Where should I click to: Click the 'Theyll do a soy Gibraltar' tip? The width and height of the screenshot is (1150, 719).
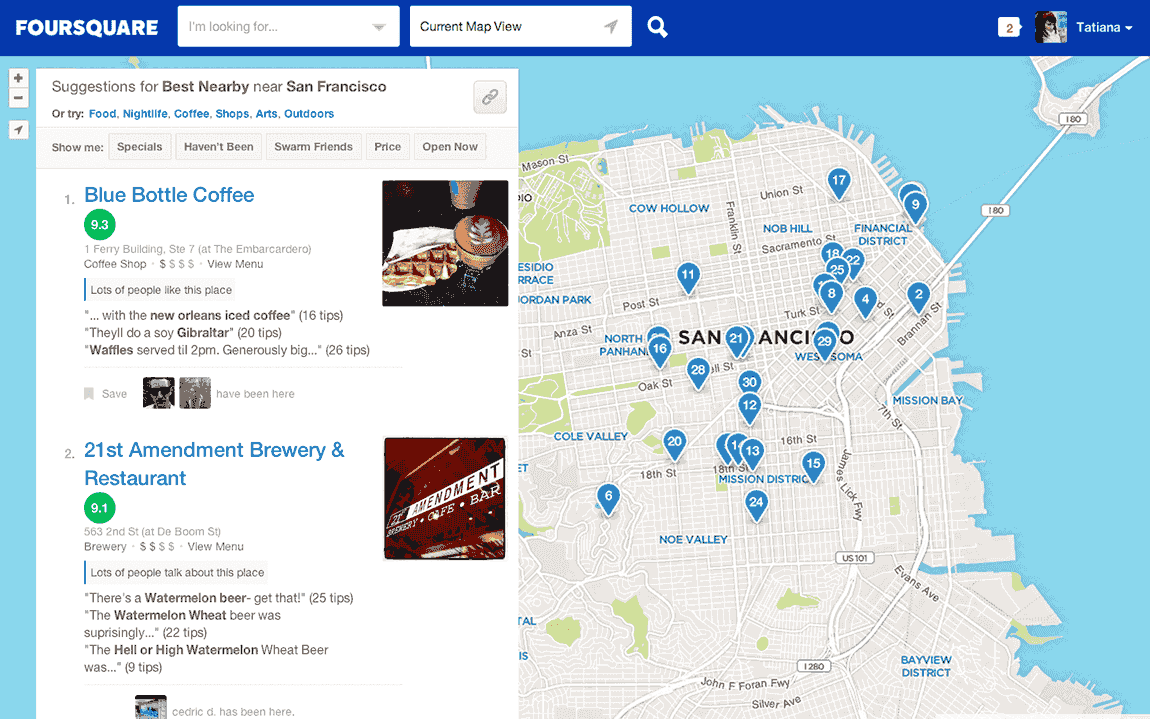pyautogui.click(x=183, y=333)
